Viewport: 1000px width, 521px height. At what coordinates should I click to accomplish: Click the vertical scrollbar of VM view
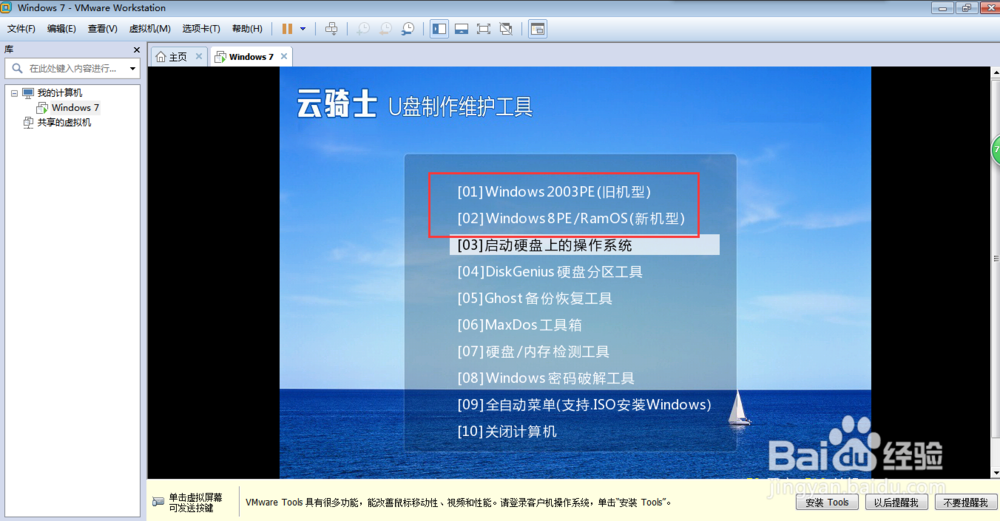coord(996,258)
